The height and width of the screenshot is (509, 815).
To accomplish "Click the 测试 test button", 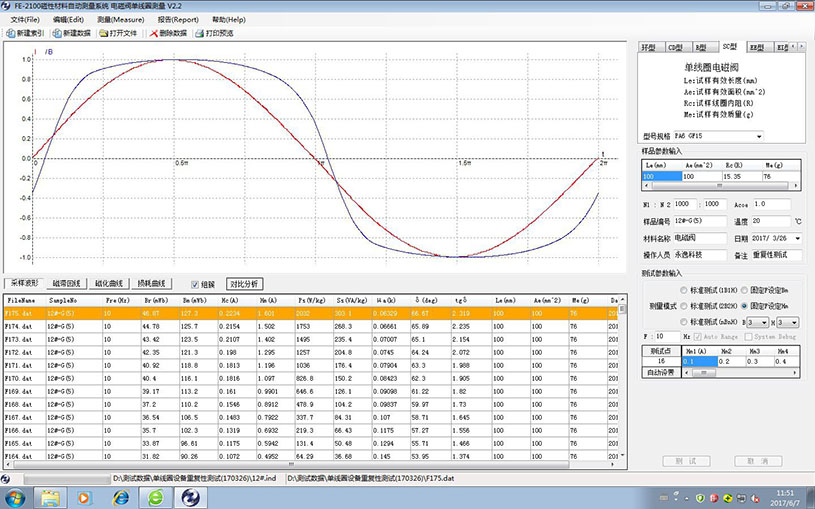I will click(x=687, y=461).
